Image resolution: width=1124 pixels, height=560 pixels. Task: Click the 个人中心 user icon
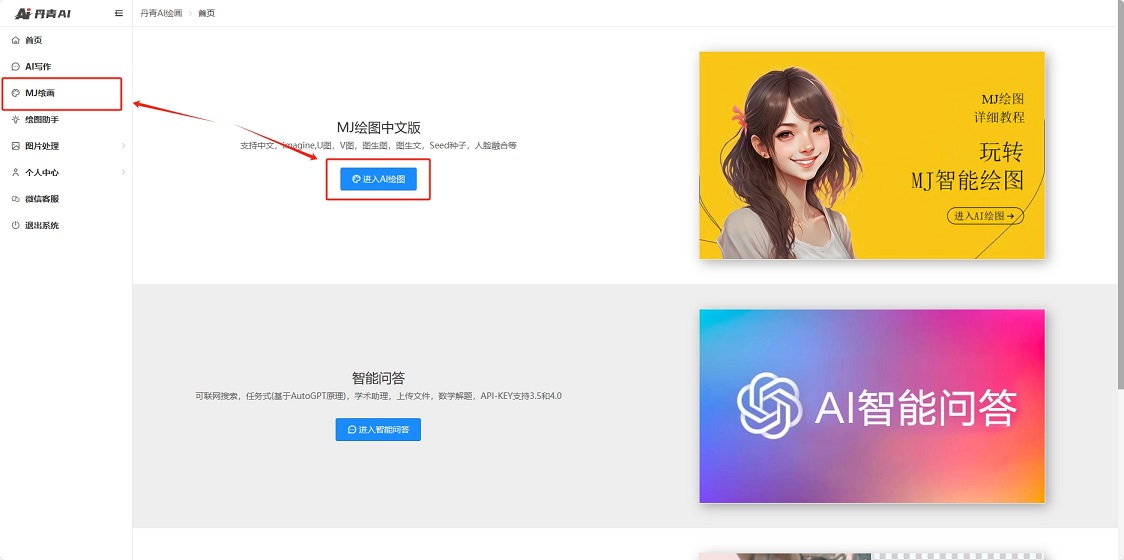[15, 173]
